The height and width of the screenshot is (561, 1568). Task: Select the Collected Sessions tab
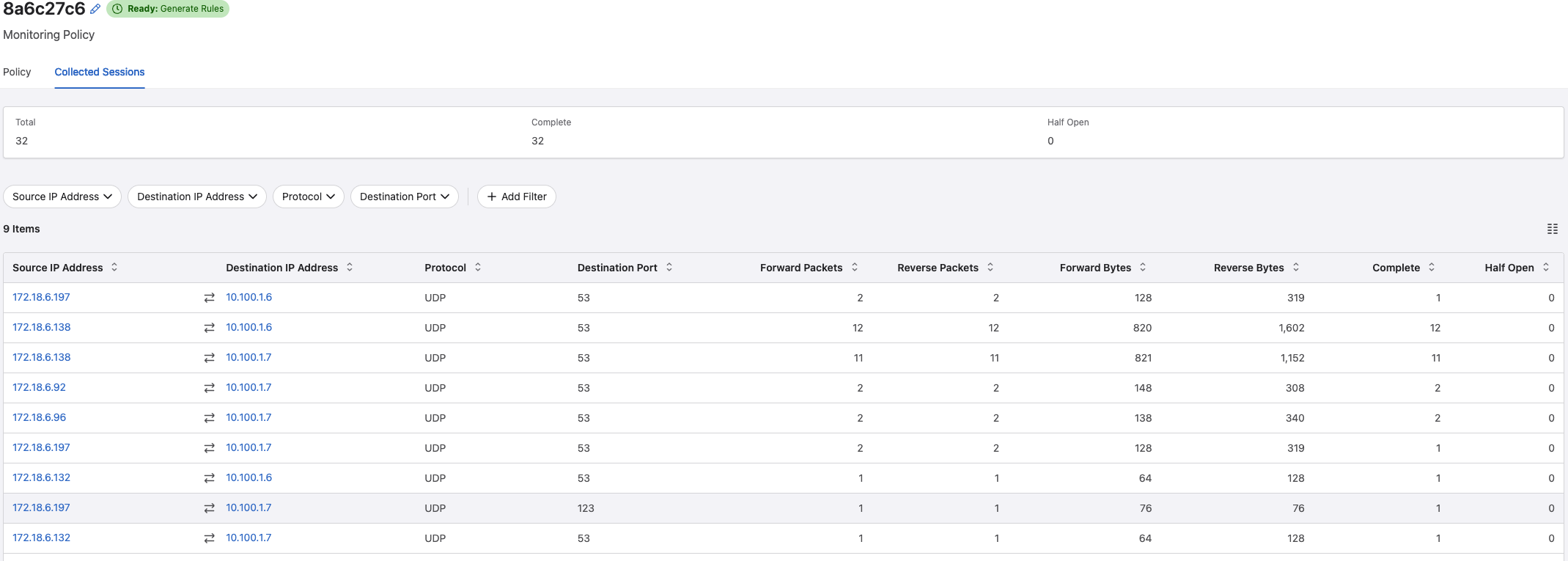100,72
